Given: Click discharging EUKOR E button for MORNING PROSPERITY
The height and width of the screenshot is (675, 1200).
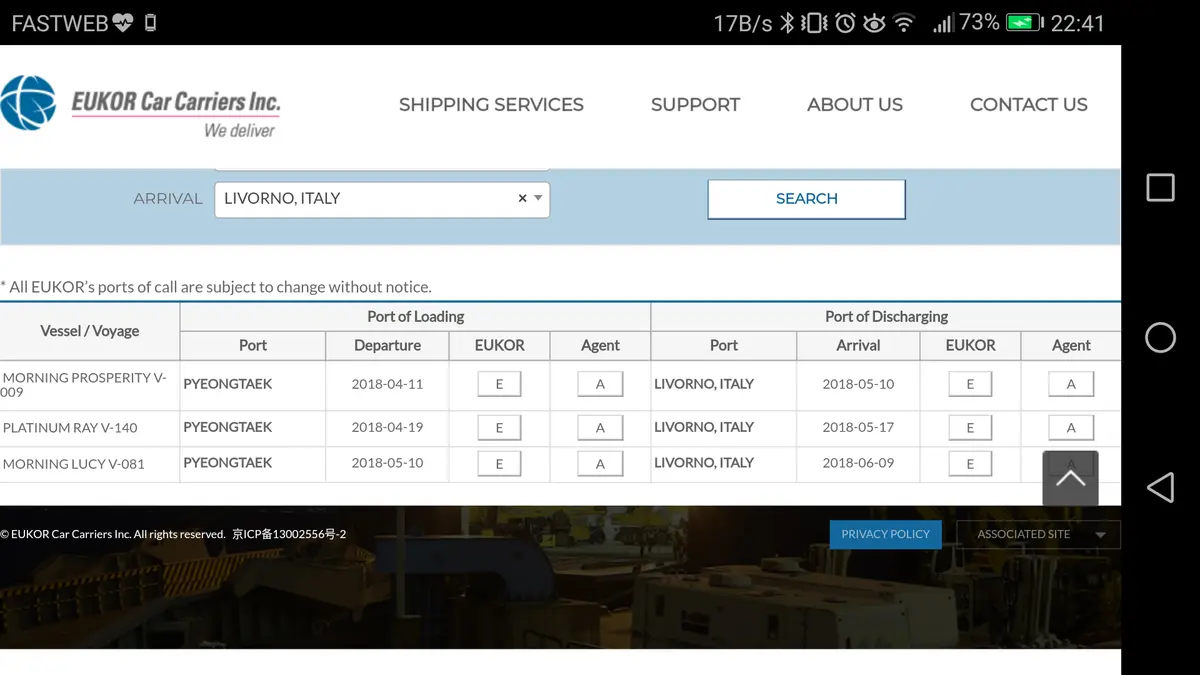Looking at the screenshot, I should pyautogui.click(x=970, y=384).
